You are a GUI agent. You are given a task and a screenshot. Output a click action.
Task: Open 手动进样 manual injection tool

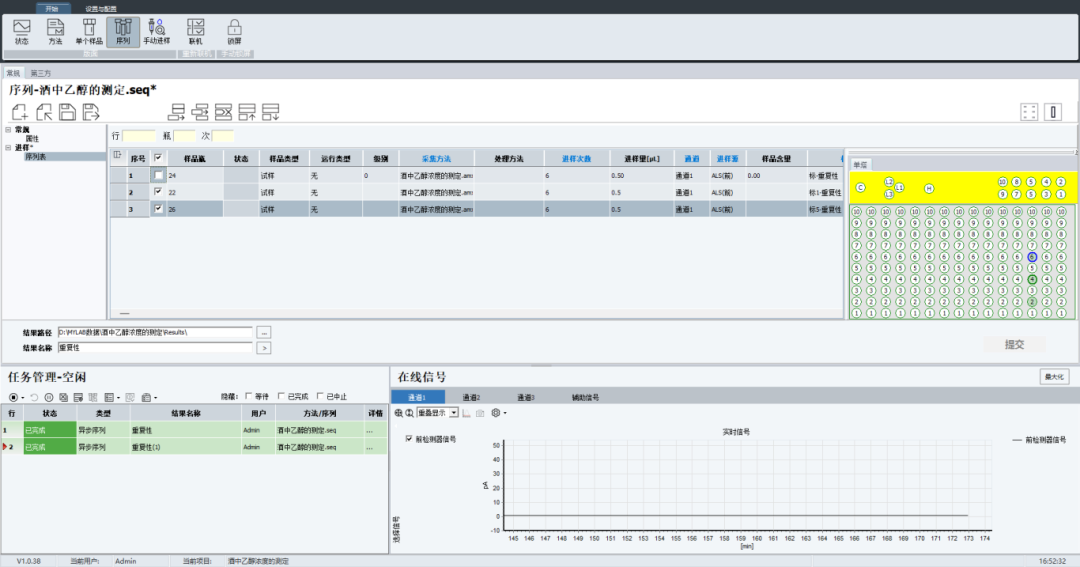[157, 32]
